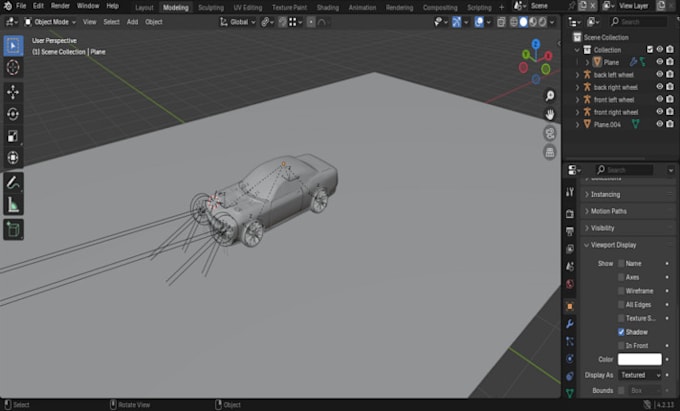Select the Cursor tool
Screen dimensions: 680x411
coord(13,68)
